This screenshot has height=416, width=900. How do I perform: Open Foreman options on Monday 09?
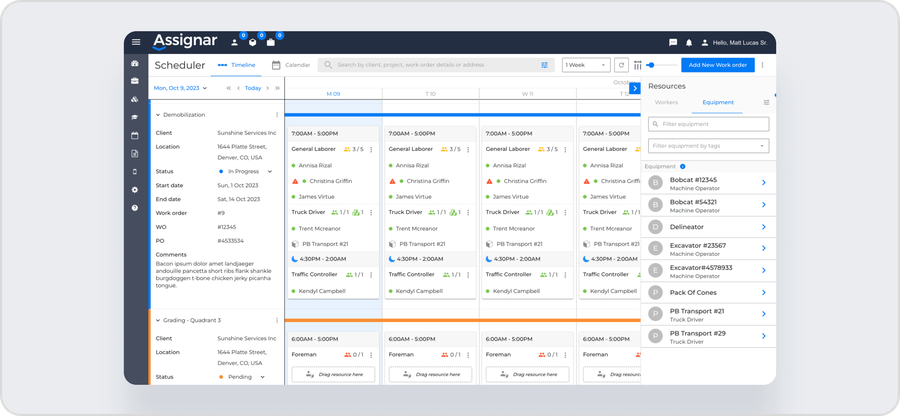coord(371,355)
